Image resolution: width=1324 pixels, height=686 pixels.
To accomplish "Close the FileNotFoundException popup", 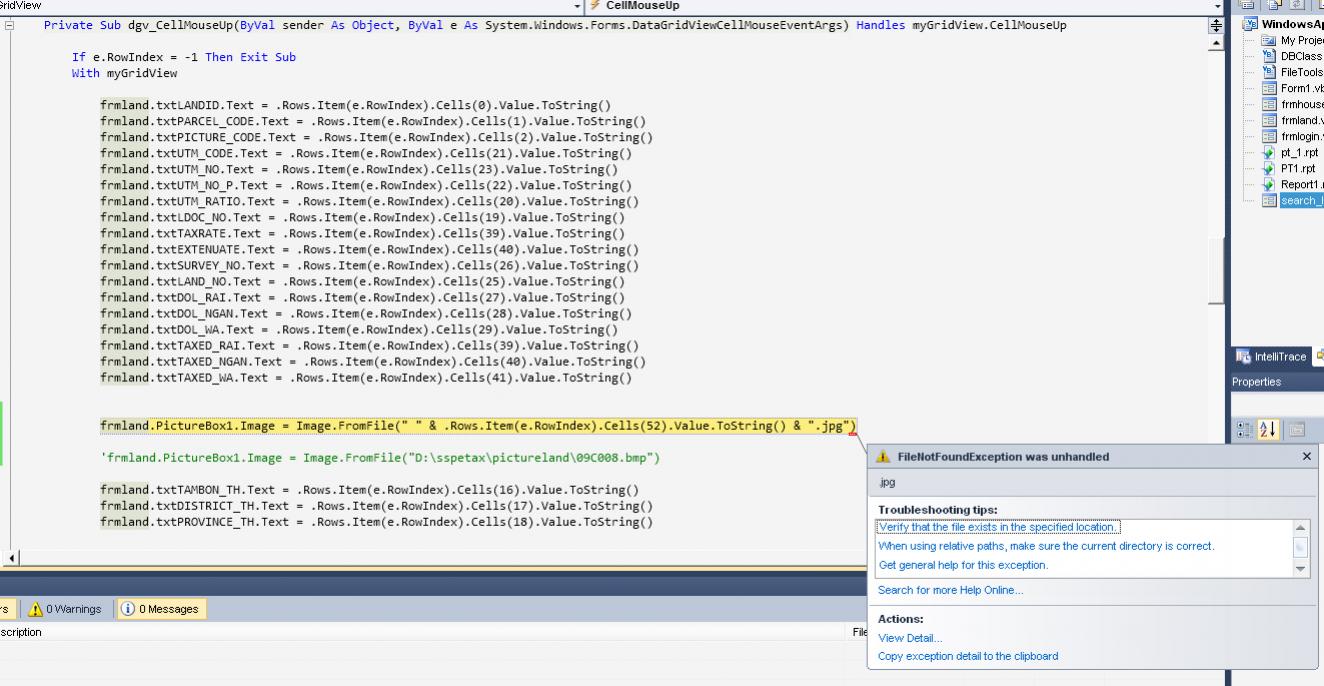I will [x=1306, y=456].
